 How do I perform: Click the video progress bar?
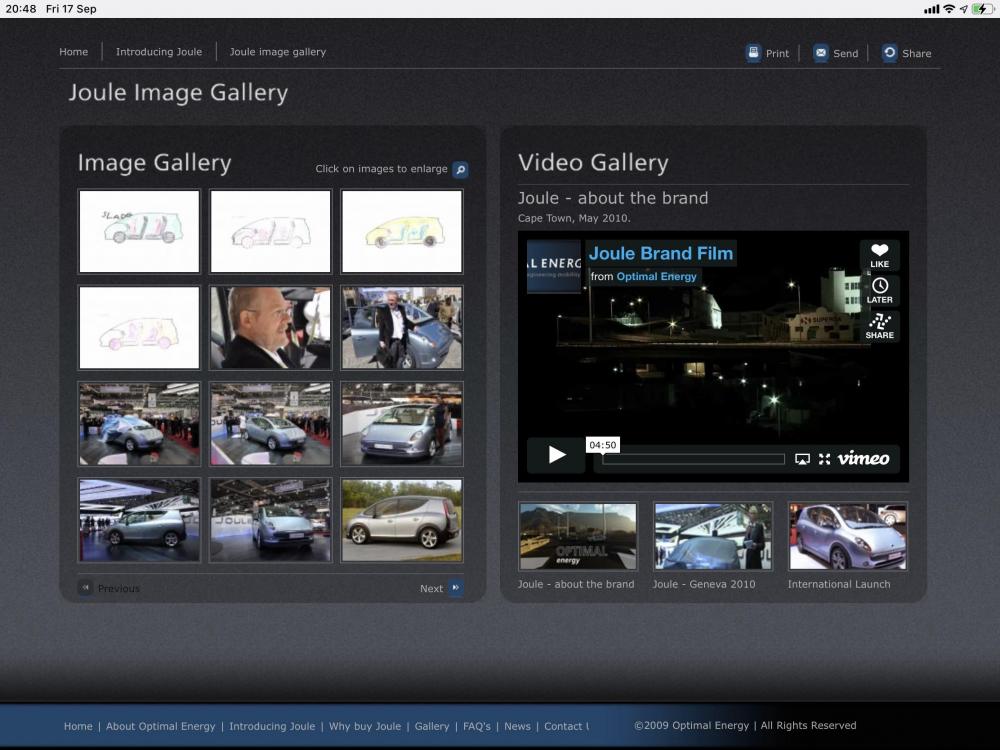pyautogui.click(x=693, y=459)
